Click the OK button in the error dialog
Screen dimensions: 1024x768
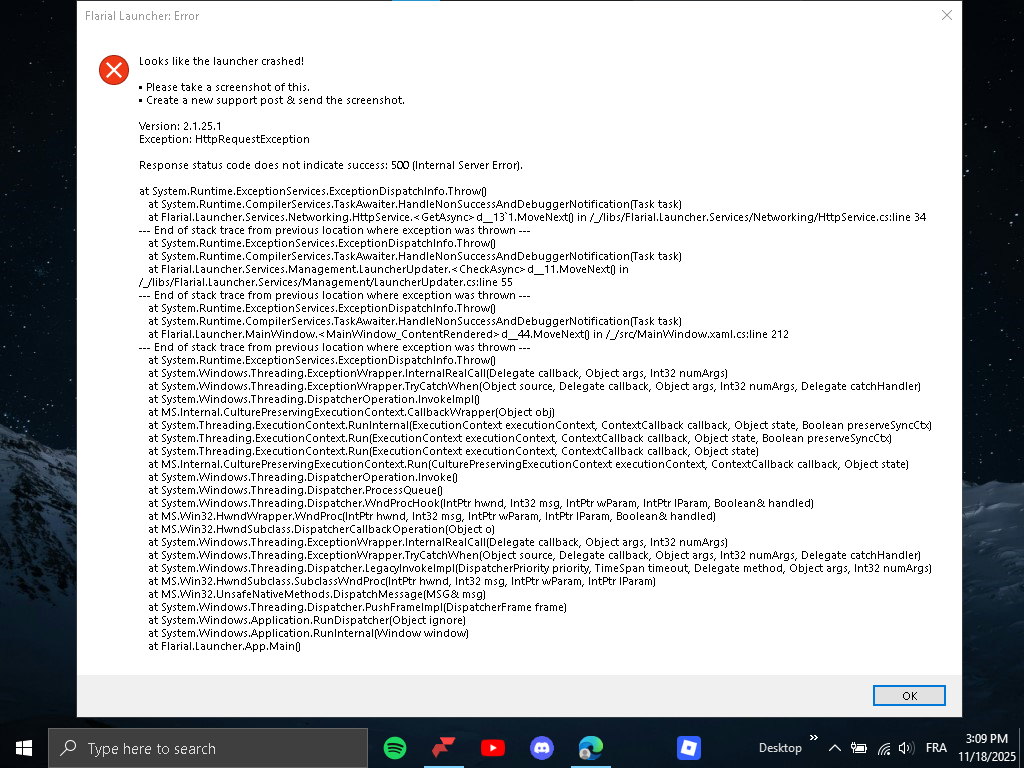[x=908, y=696]
